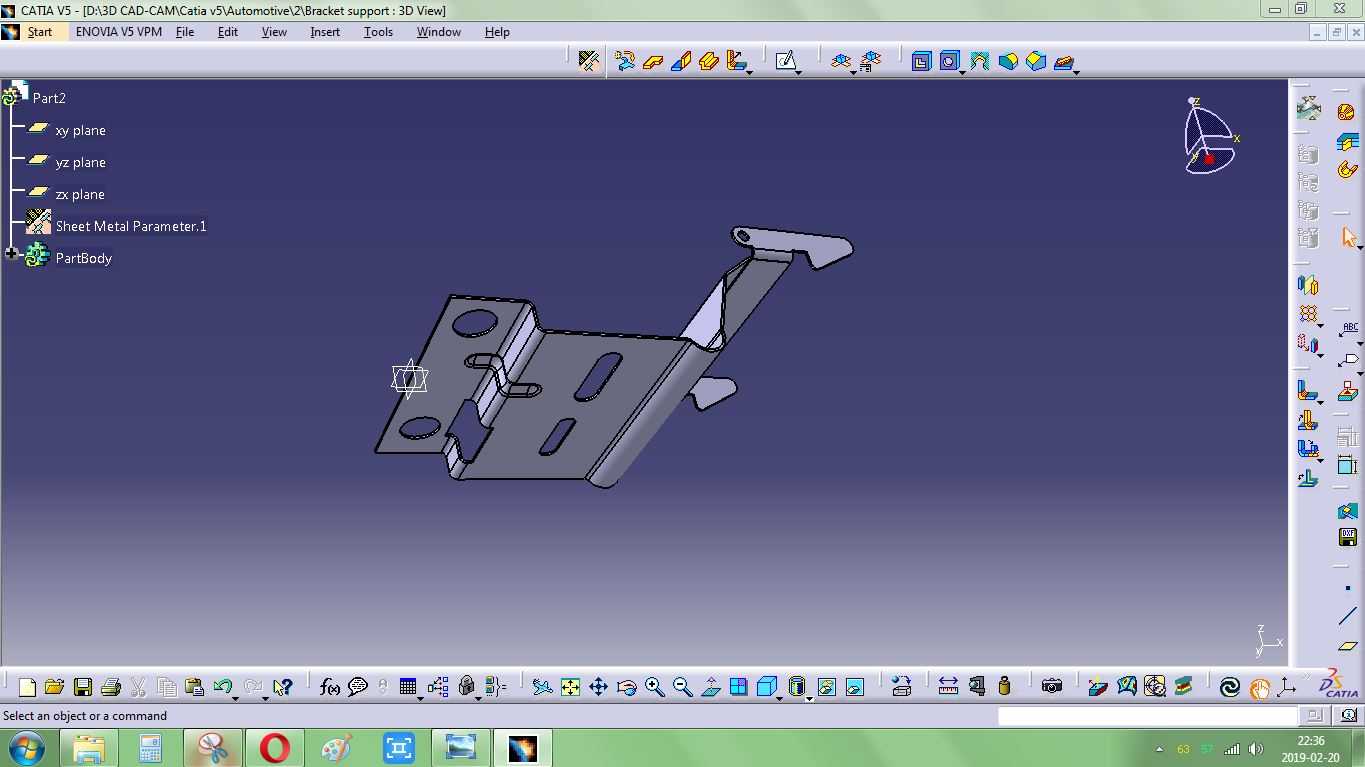This screenshot has width=1365, height=767.
Task: Toggle Swap Visible Space icon
Action: [855, 687]
